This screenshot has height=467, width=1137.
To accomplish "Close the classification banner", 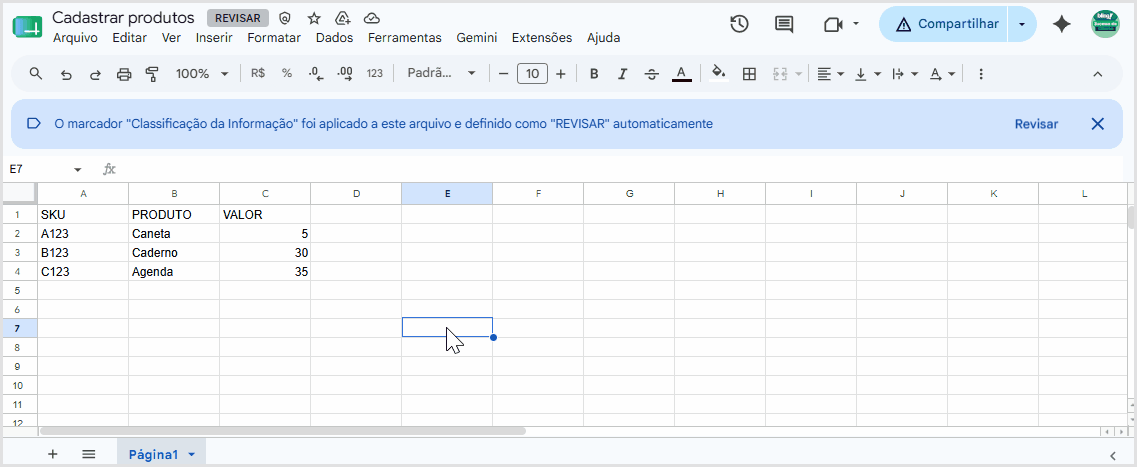I will tap(1097, 124).
